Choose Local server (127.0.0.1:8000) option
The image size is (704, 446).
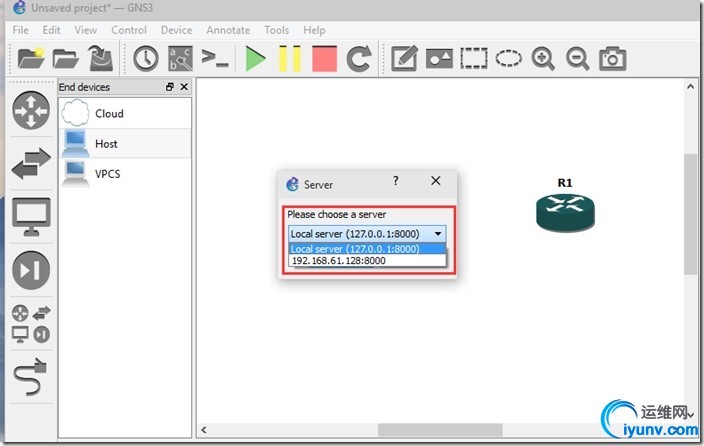click(367, 249)
